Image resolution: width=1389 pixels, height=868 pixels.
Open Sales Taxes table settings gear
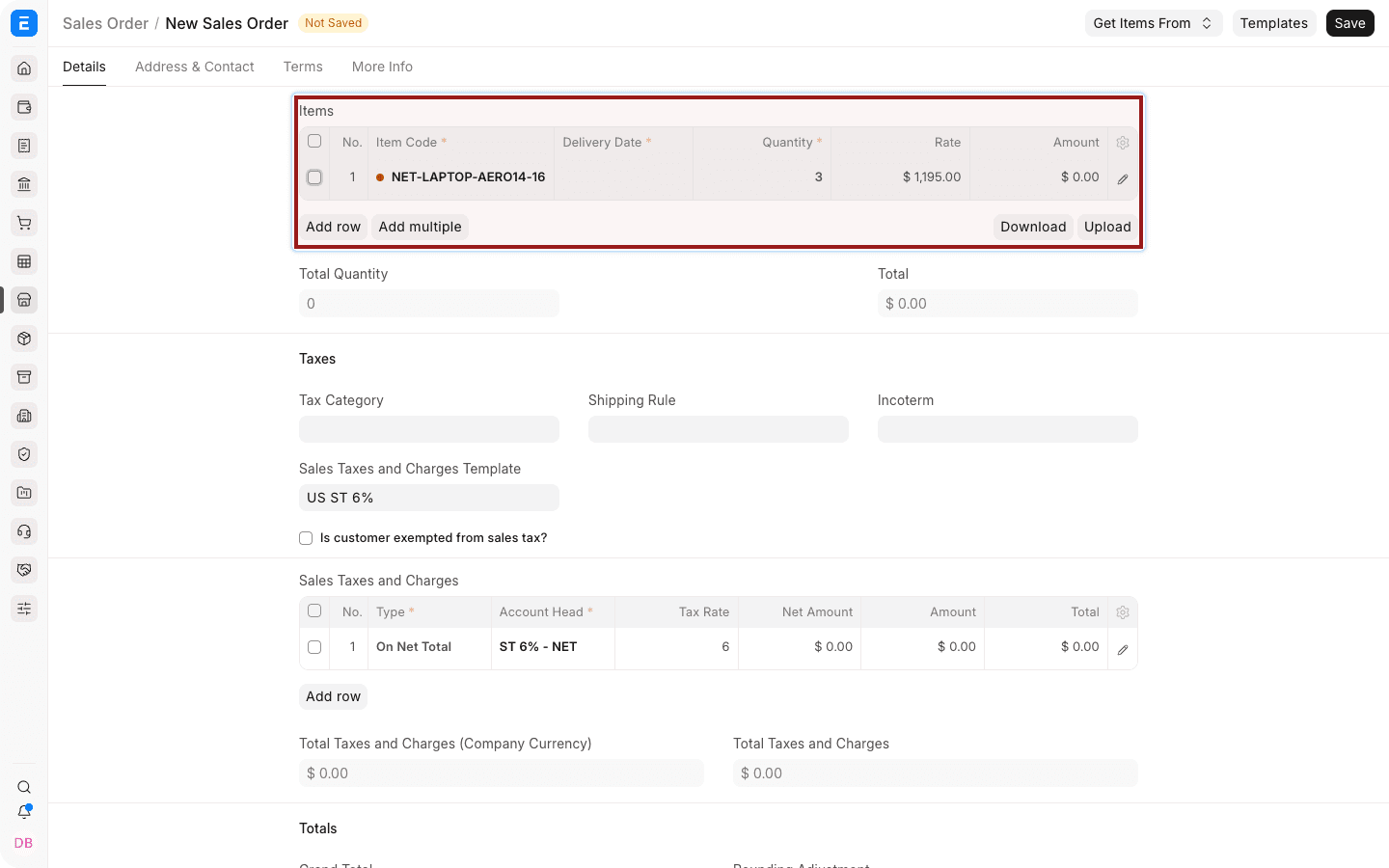pyautogui.click(x=1123, y=612)
